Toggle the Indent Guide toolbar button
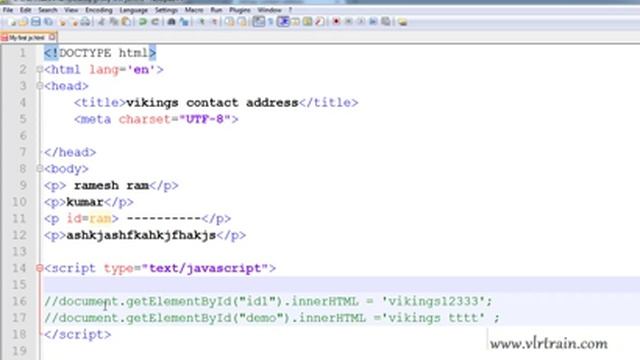 283,22
